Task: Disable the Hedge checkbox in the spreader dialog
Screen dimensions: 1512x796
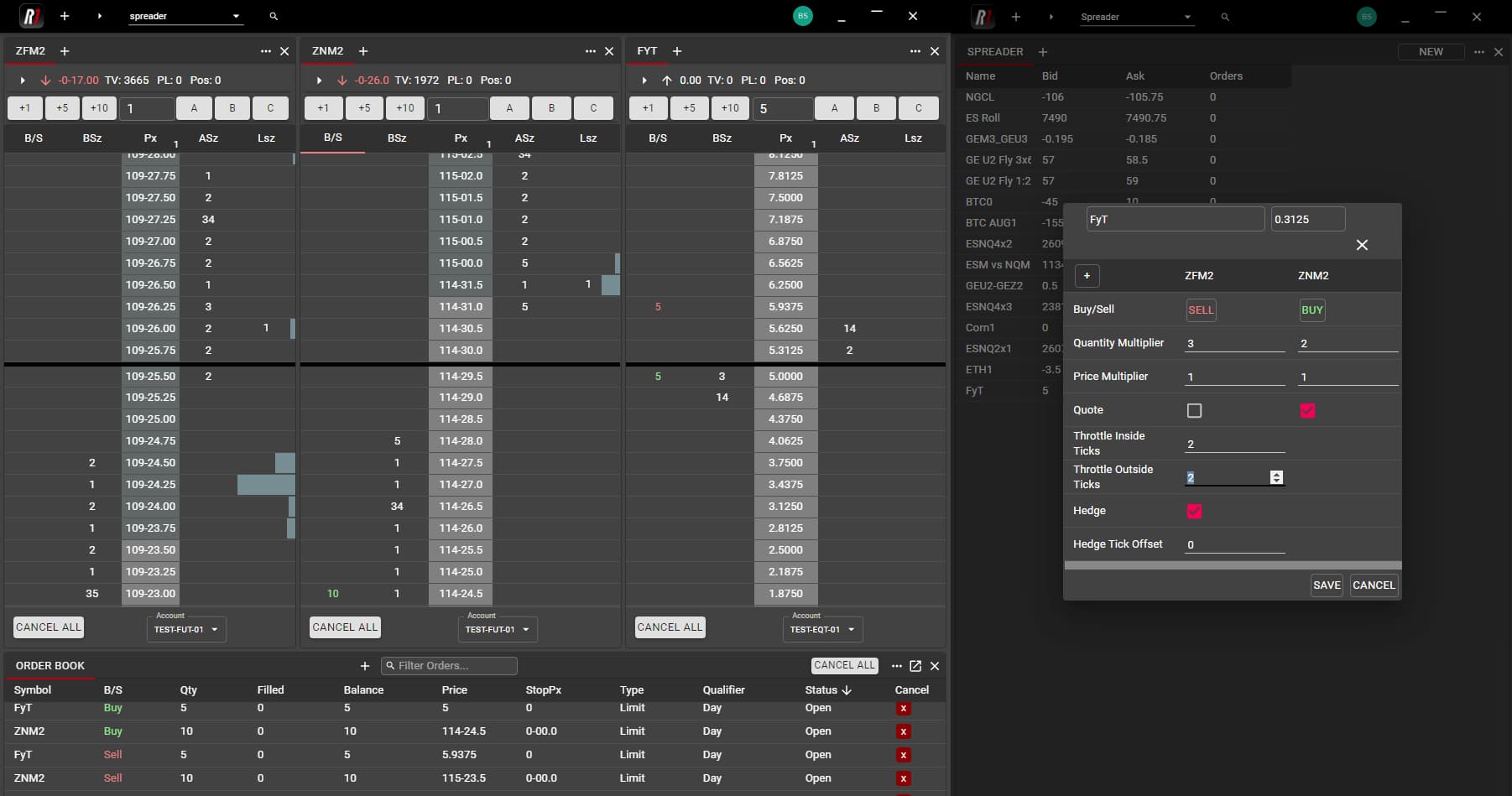Action: [1195, 512]
